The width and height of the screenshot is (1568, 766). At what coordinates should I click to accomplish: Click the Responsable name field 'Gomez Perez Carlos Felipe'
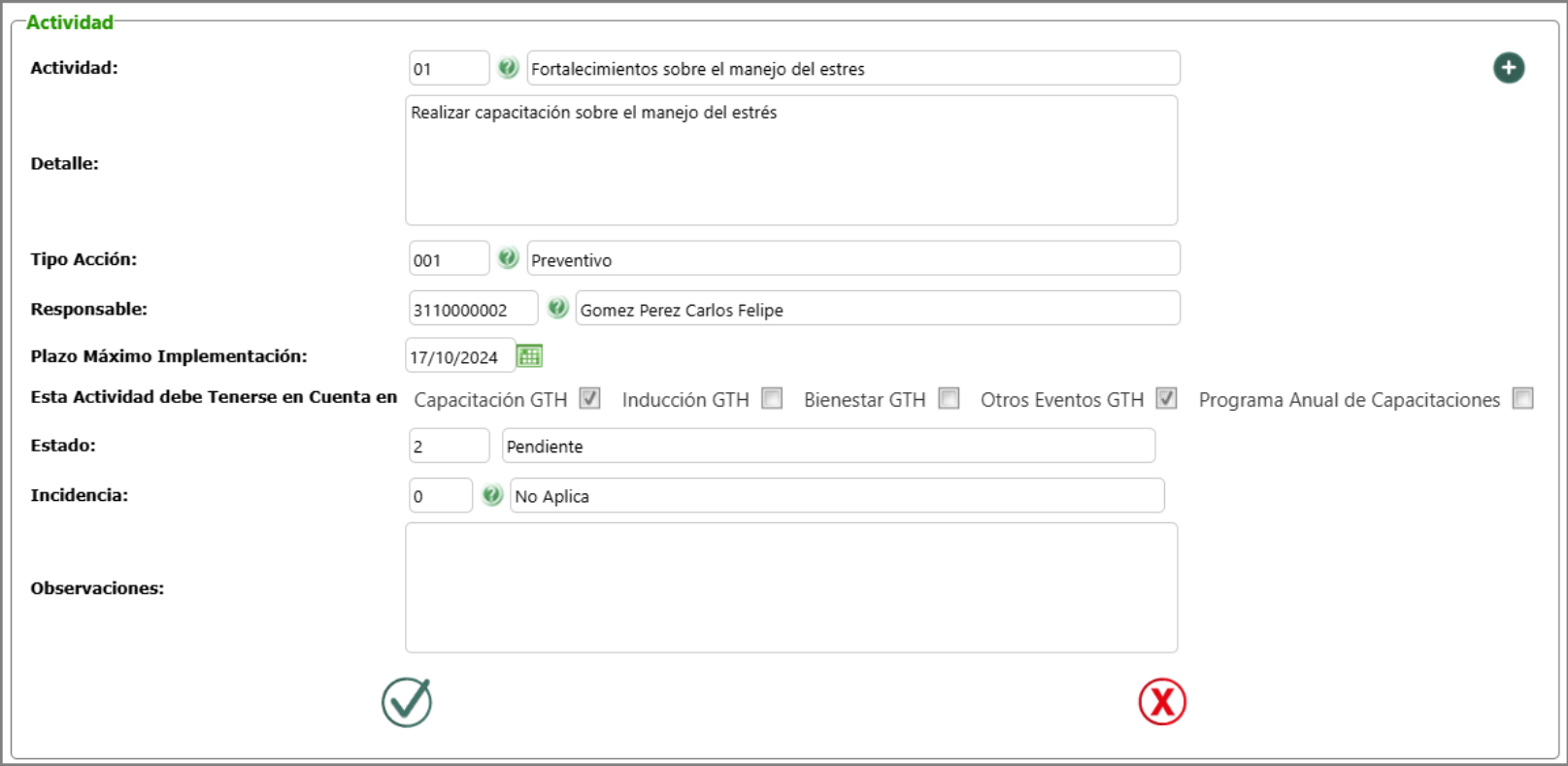pos(878,309)
